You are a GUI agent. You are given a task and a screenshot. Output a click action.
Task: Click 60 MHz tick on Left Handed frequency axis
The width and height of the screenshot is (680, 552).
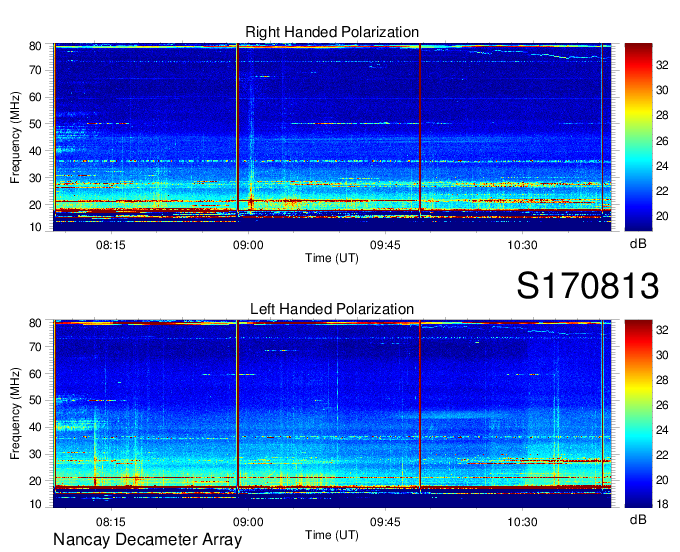(35, 374)
